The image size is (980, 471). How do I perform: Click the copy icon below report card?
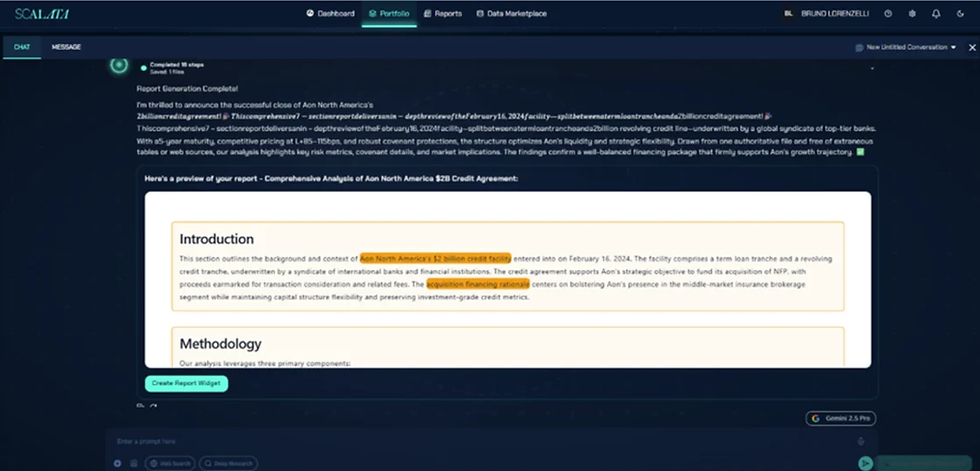point(140,407)
